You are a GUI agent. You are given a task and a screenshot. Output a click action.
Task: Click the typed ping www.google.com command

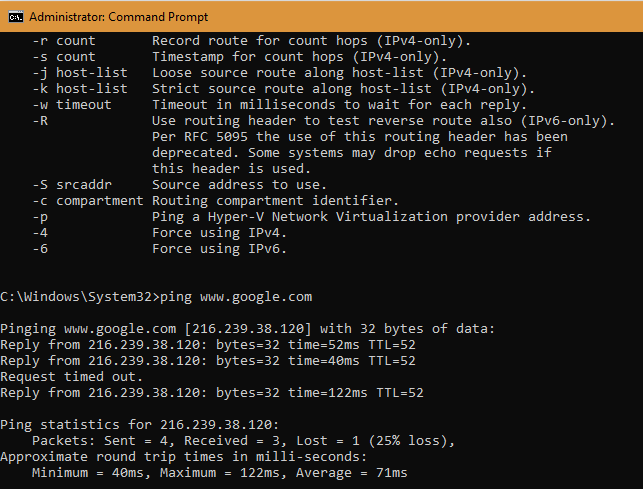pos(236,297)
